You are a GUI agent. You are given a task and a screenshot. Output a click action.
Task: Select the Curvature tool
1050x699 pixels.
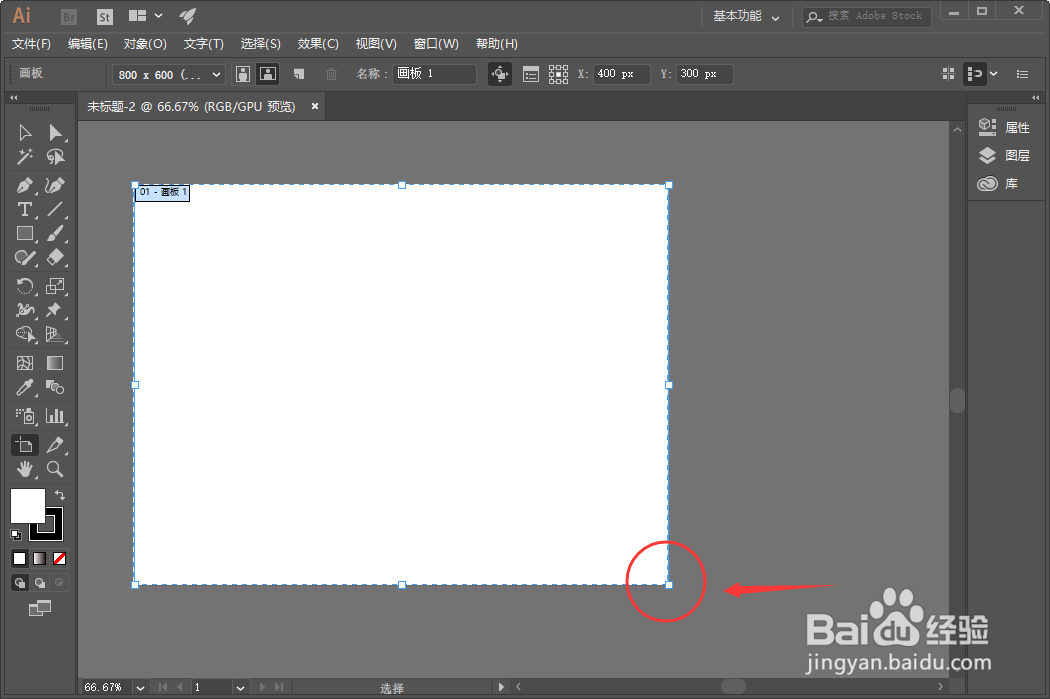coord(55,185)
